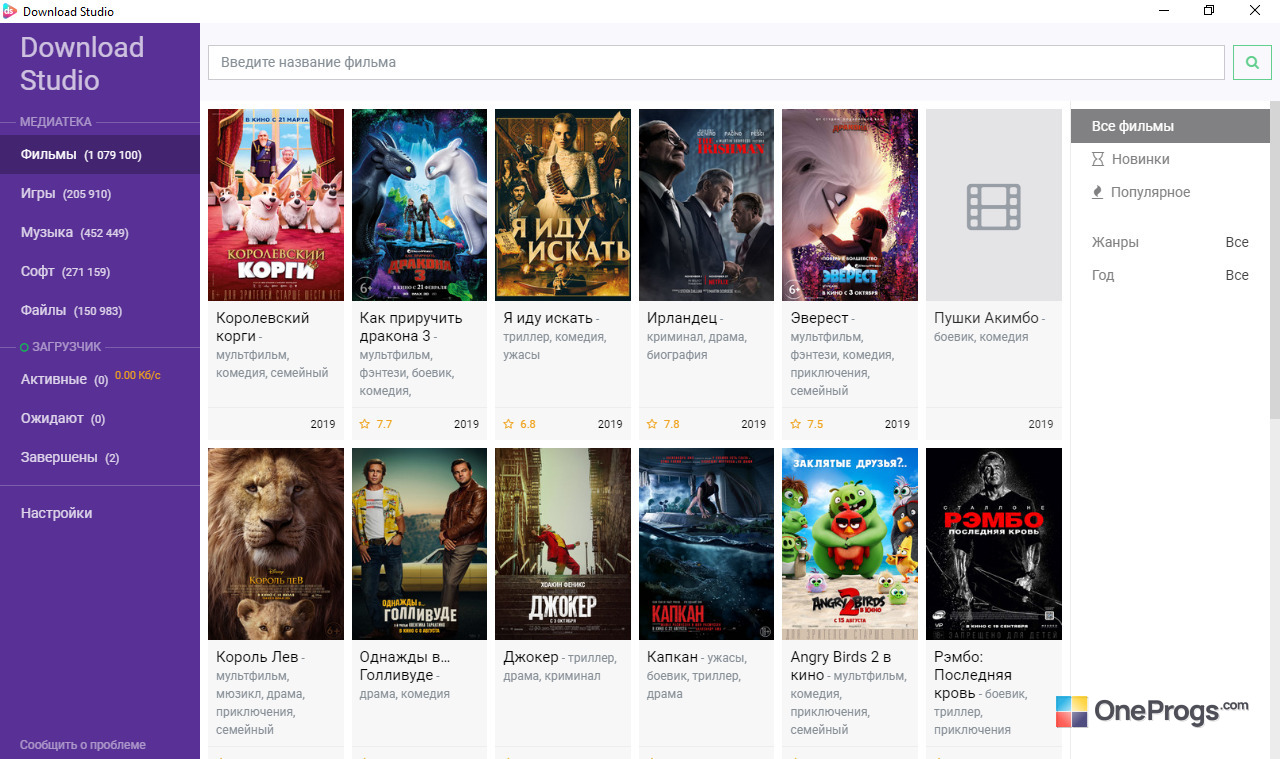The height and width of the screenshot is (759, 1280).
Task: Focus the movie title search field
Action: [716, 62]
